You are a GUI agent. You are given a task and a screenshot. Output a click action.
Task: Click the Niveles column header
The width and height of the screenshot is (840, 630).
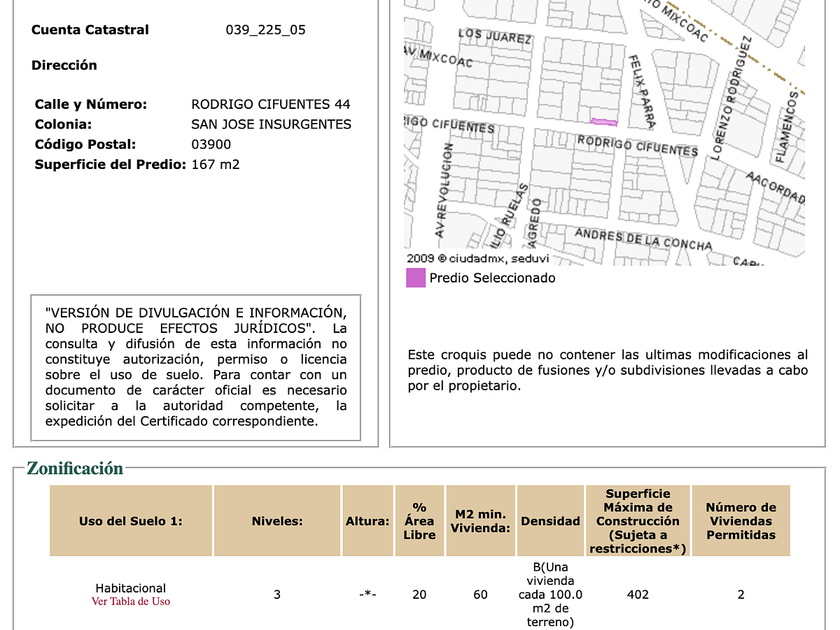[277, 521]
